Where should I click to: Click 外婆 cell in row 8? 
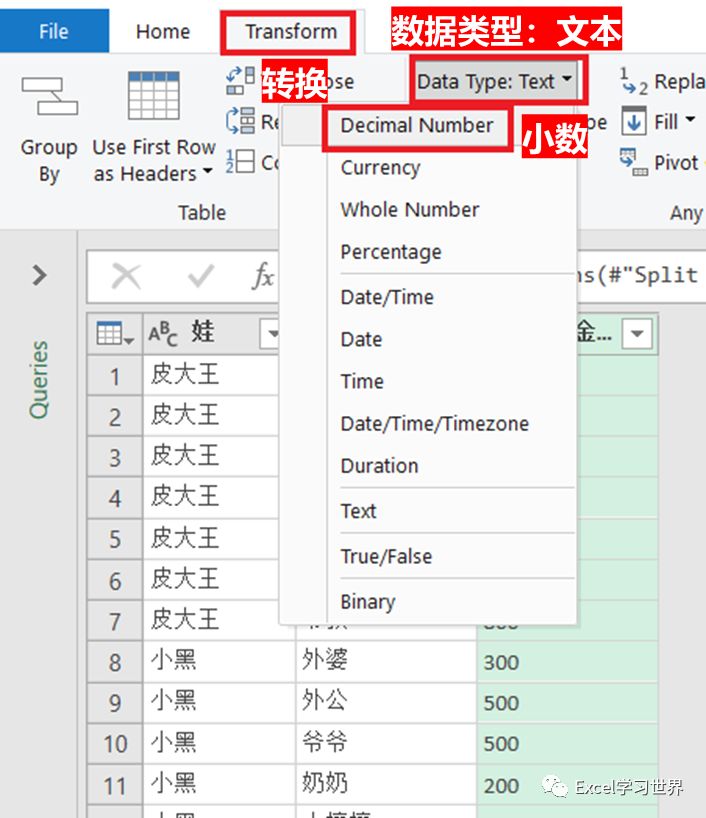pos(386,661)
